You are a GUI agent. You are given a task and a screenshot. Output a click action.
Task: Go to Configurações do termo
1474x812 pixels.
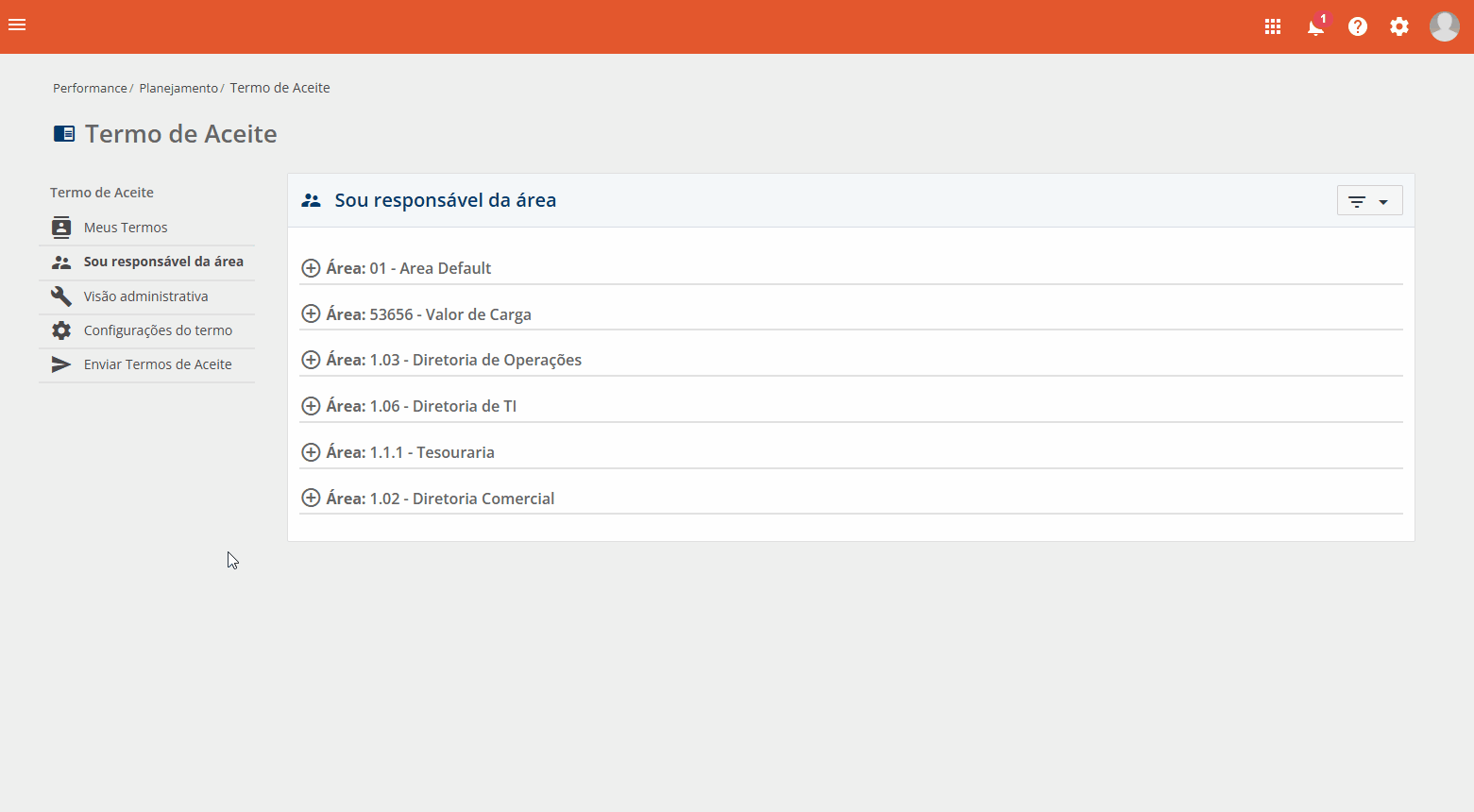[x=158, y=330]
